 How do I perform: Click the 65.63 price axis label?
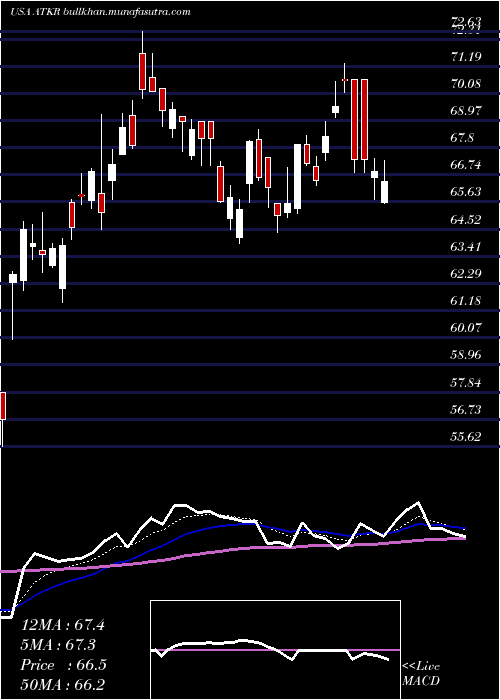click(466, 192)
